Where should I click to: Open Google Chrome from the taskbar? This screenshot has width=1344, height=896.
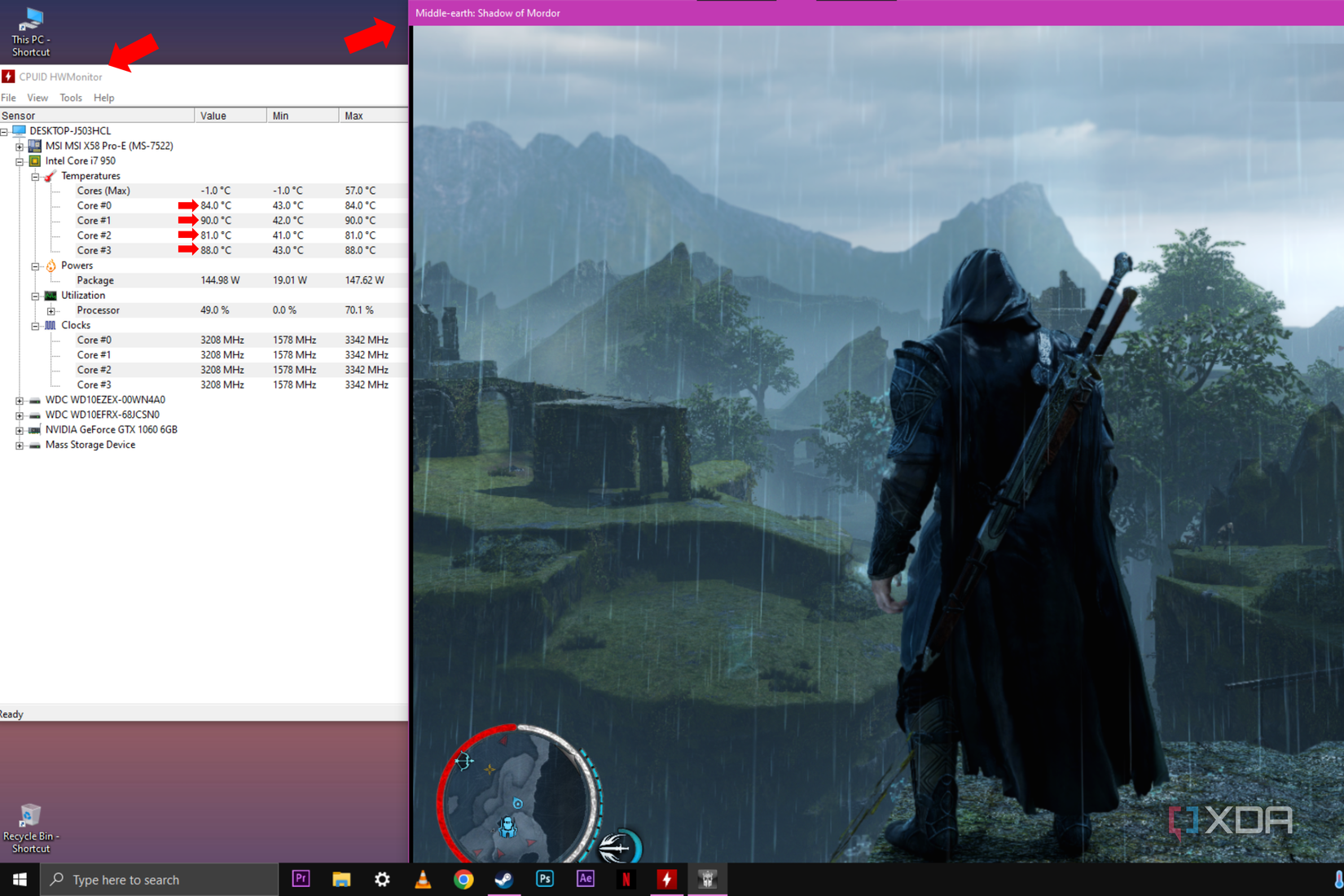(463, 879)
